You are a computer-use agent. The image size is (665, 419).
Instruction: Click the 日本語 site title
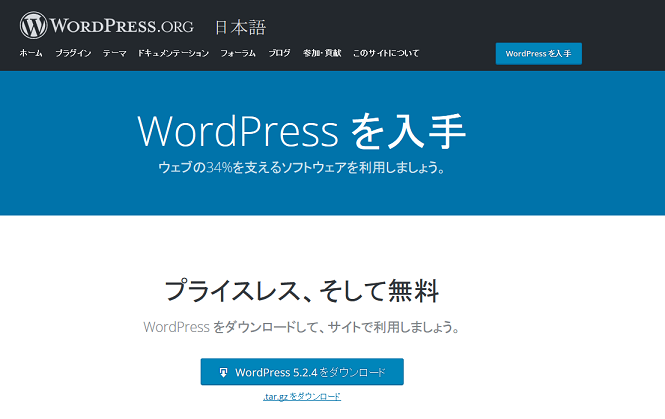pyautogui.click(x=240, y=28)
